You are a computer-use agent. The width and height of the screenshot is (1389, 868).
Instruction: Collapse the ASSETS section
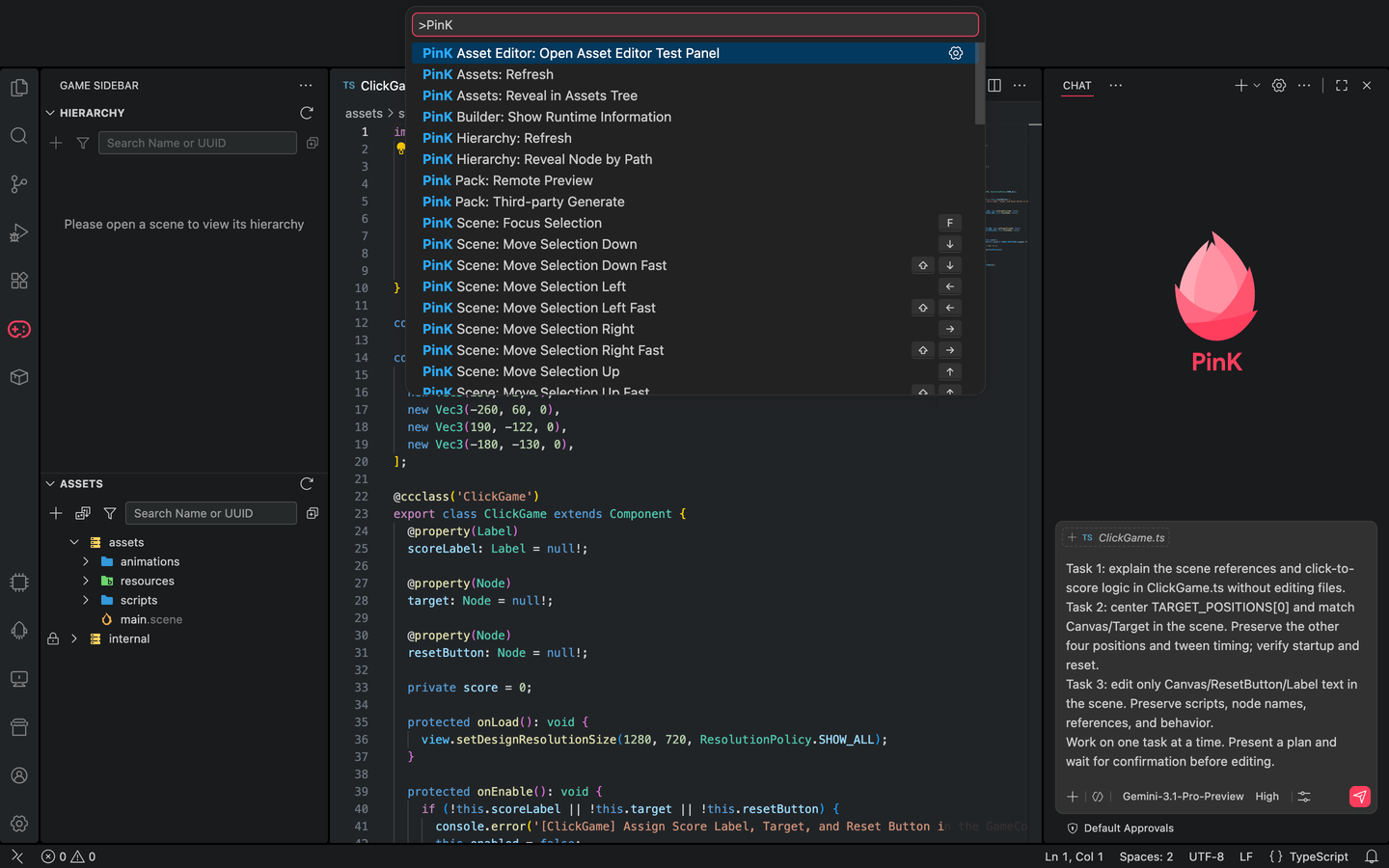pyautogui.click(x=50, y=483)
